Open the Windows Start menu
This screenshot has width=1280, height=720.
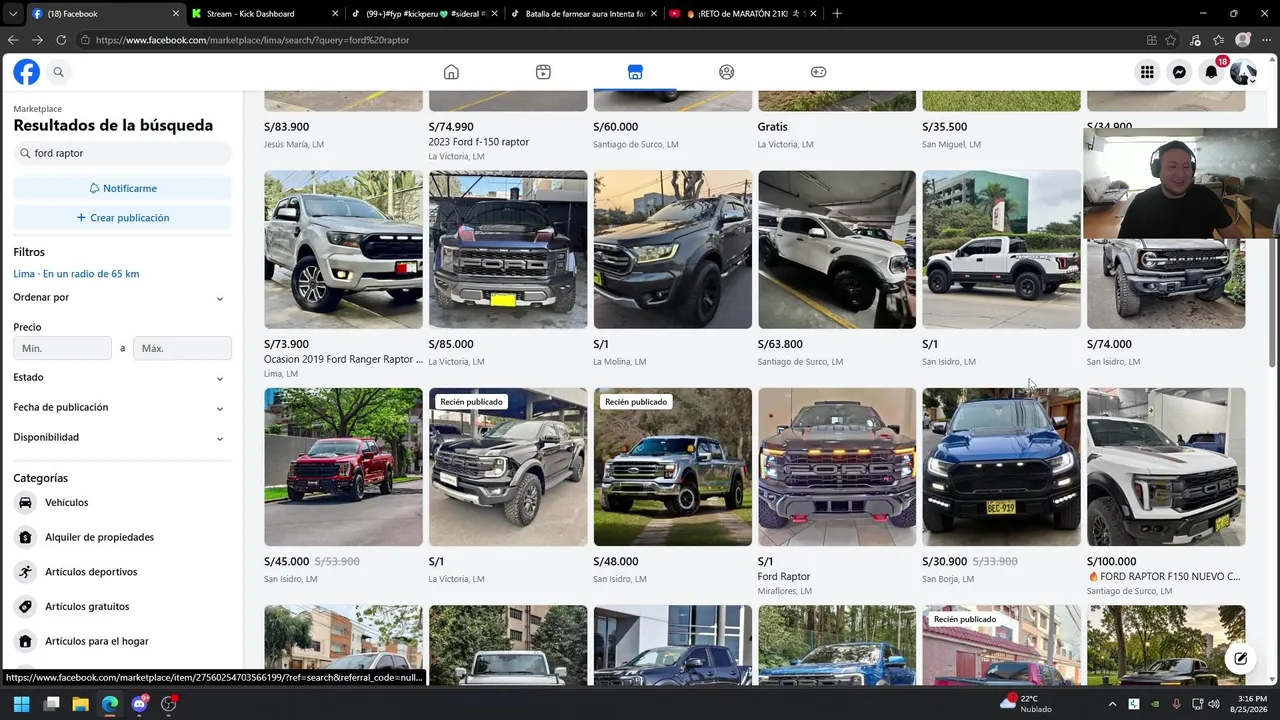click(22, 704)
